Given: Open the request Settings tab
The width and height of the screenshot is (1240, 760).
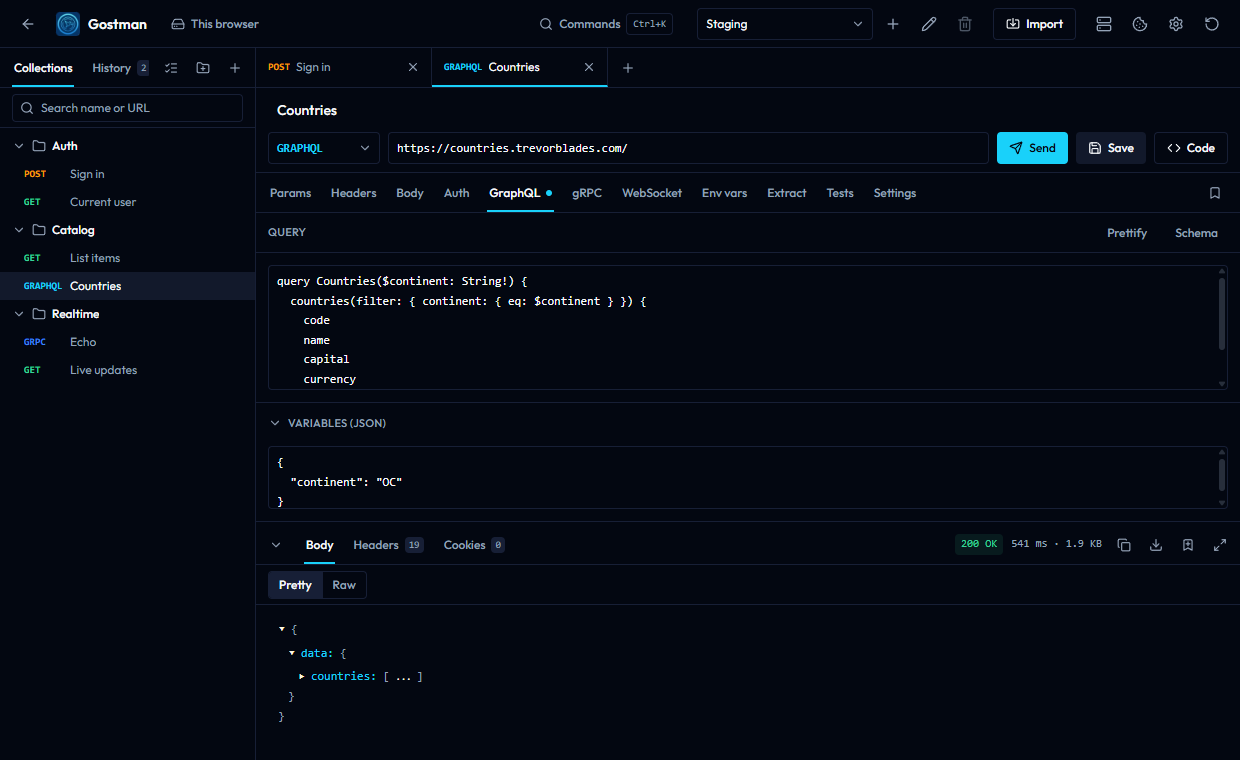Looking at the screenshot, I should [x=895, y=193].
